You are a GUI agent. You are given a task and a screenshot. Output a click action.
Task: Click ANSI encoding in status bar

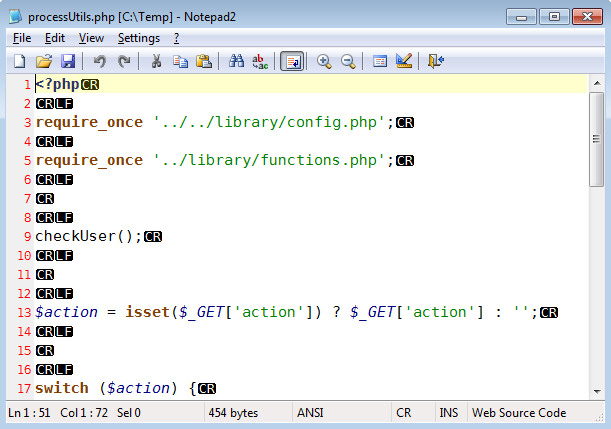click(x=310, y=413)
